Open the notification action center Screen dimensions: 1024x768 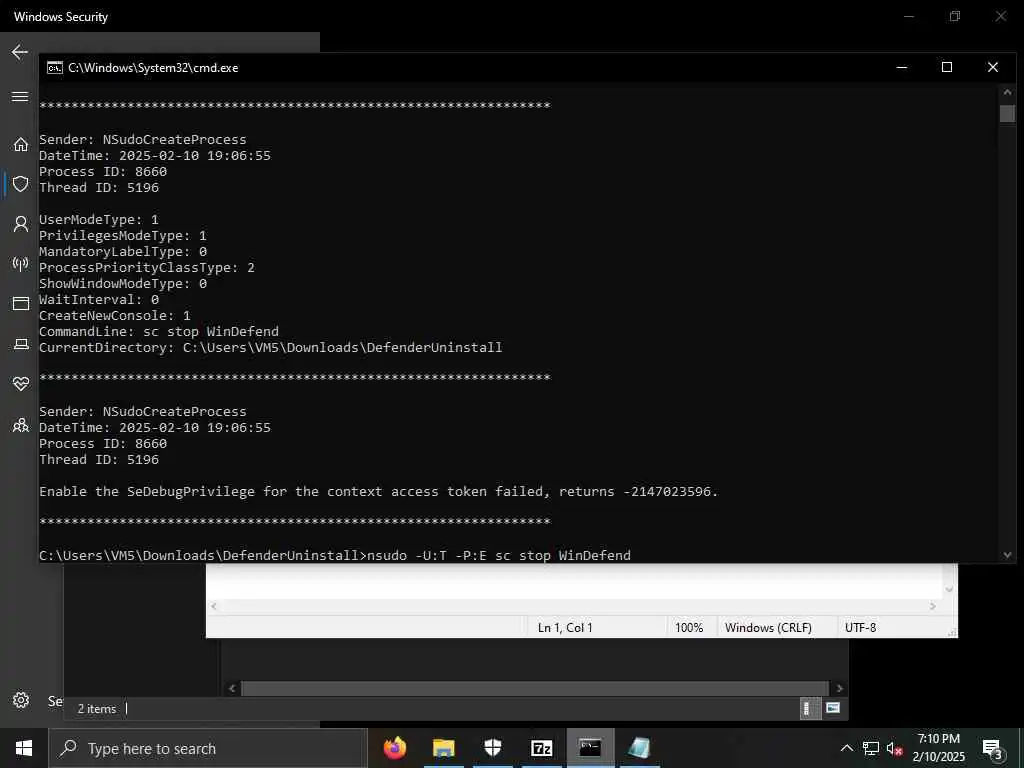pos(993,749)
